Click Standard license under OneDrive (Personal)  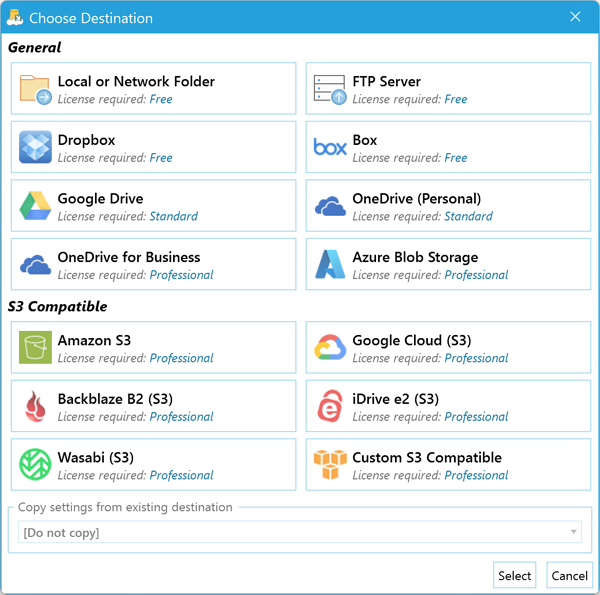tap(468, 216)
